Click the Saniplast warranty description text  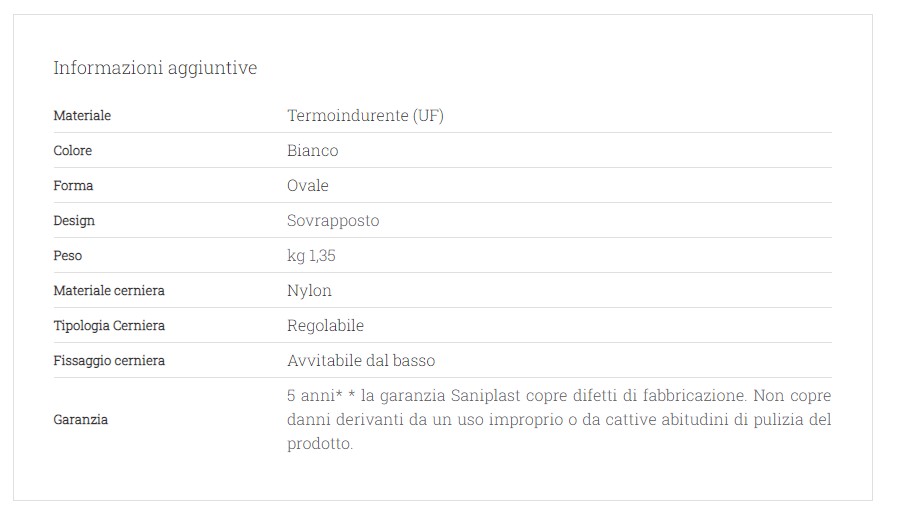tap(559, 419)
